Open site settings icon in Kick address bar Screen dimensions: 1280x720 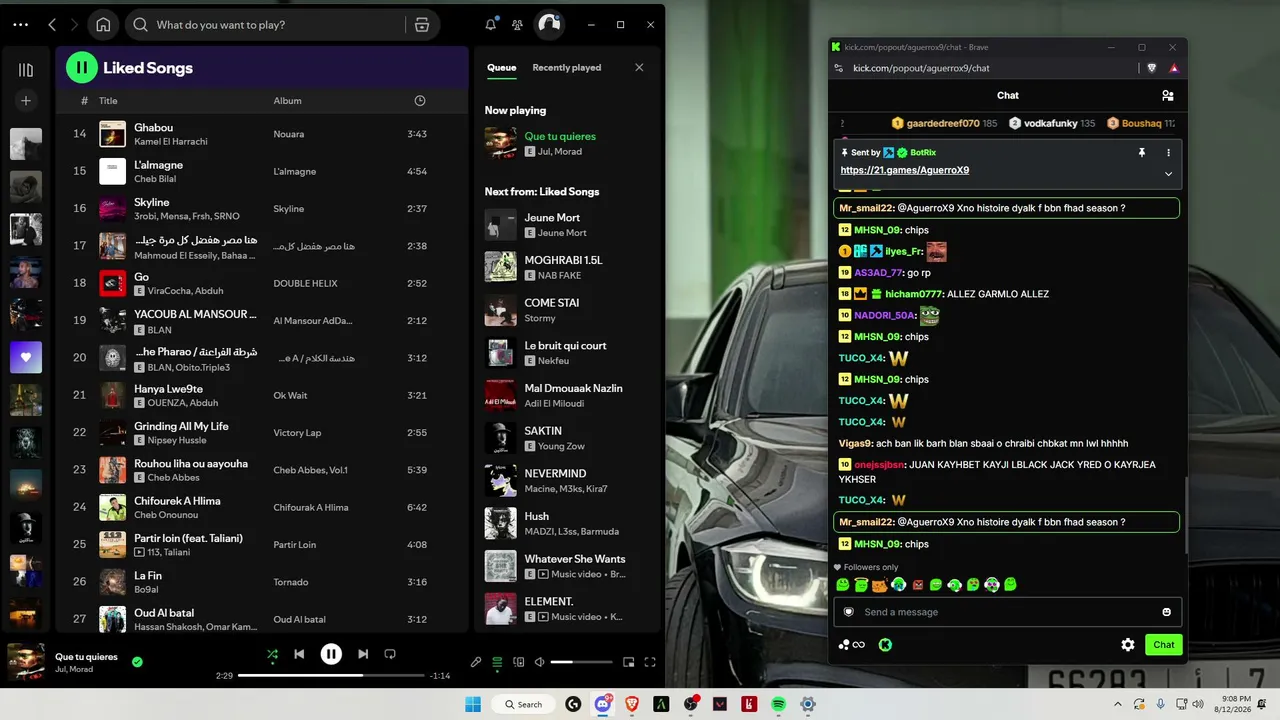[839, 68]
